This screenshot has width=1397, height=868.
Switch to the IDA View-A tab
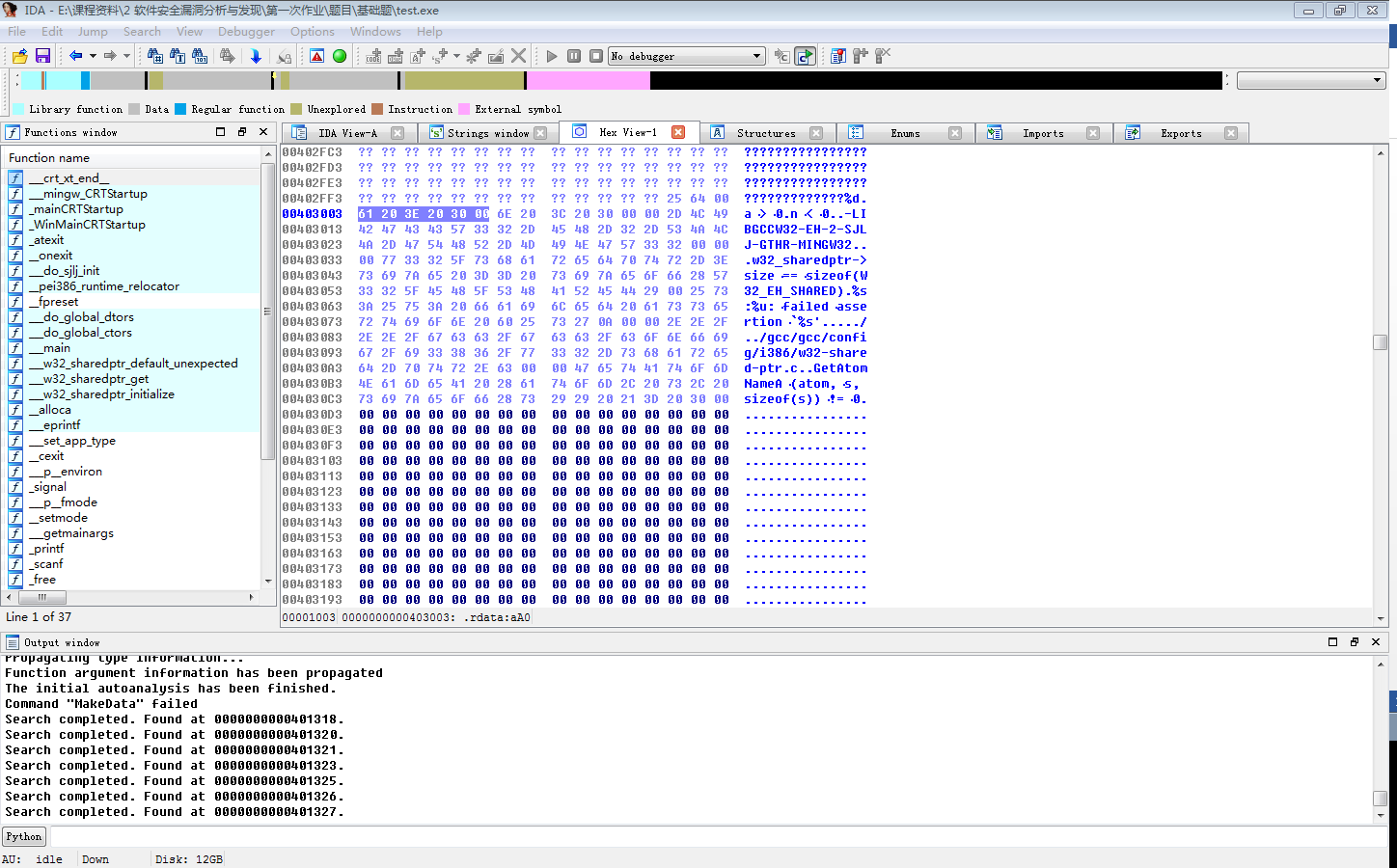click(347, 133)
